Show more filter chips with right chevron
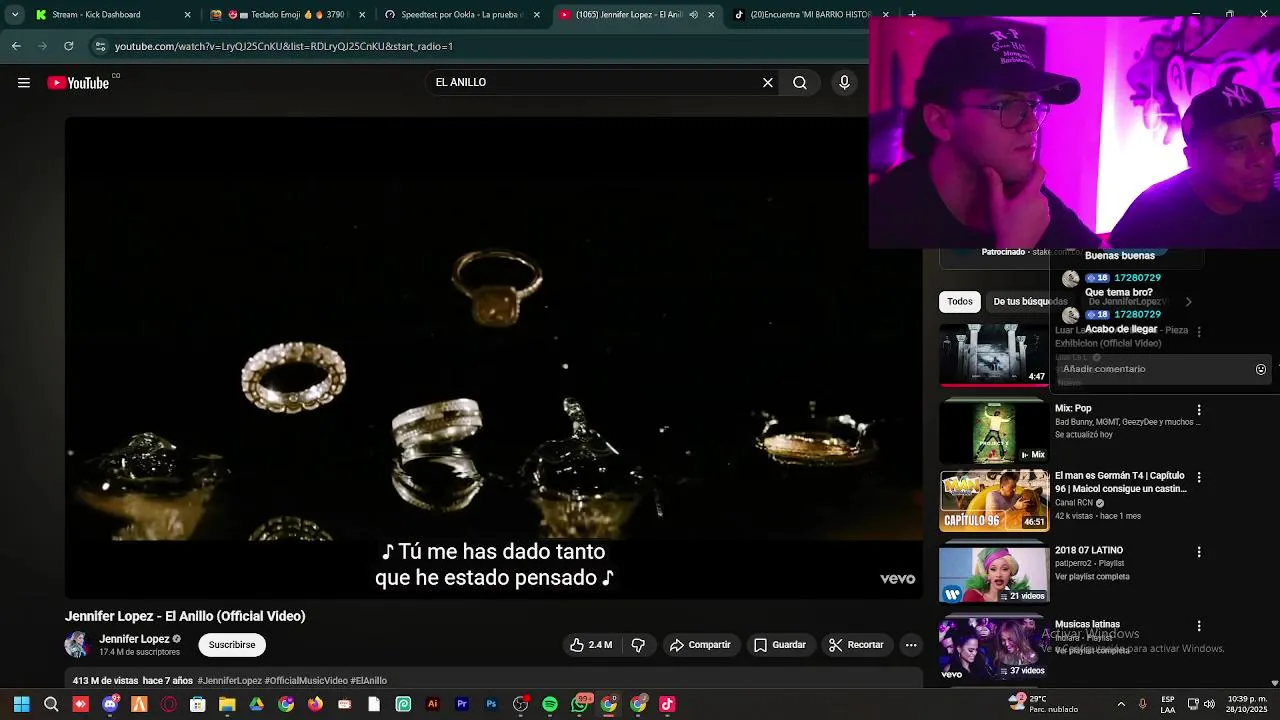 [1188, 301]
